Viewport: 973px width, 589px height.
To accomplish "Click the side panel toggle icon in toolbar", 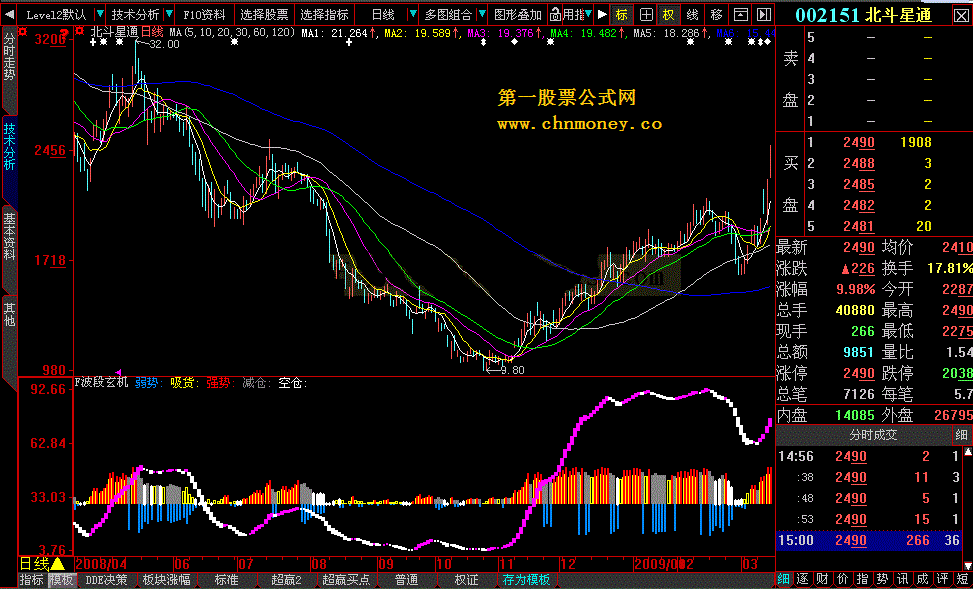I will coord(763,14).
